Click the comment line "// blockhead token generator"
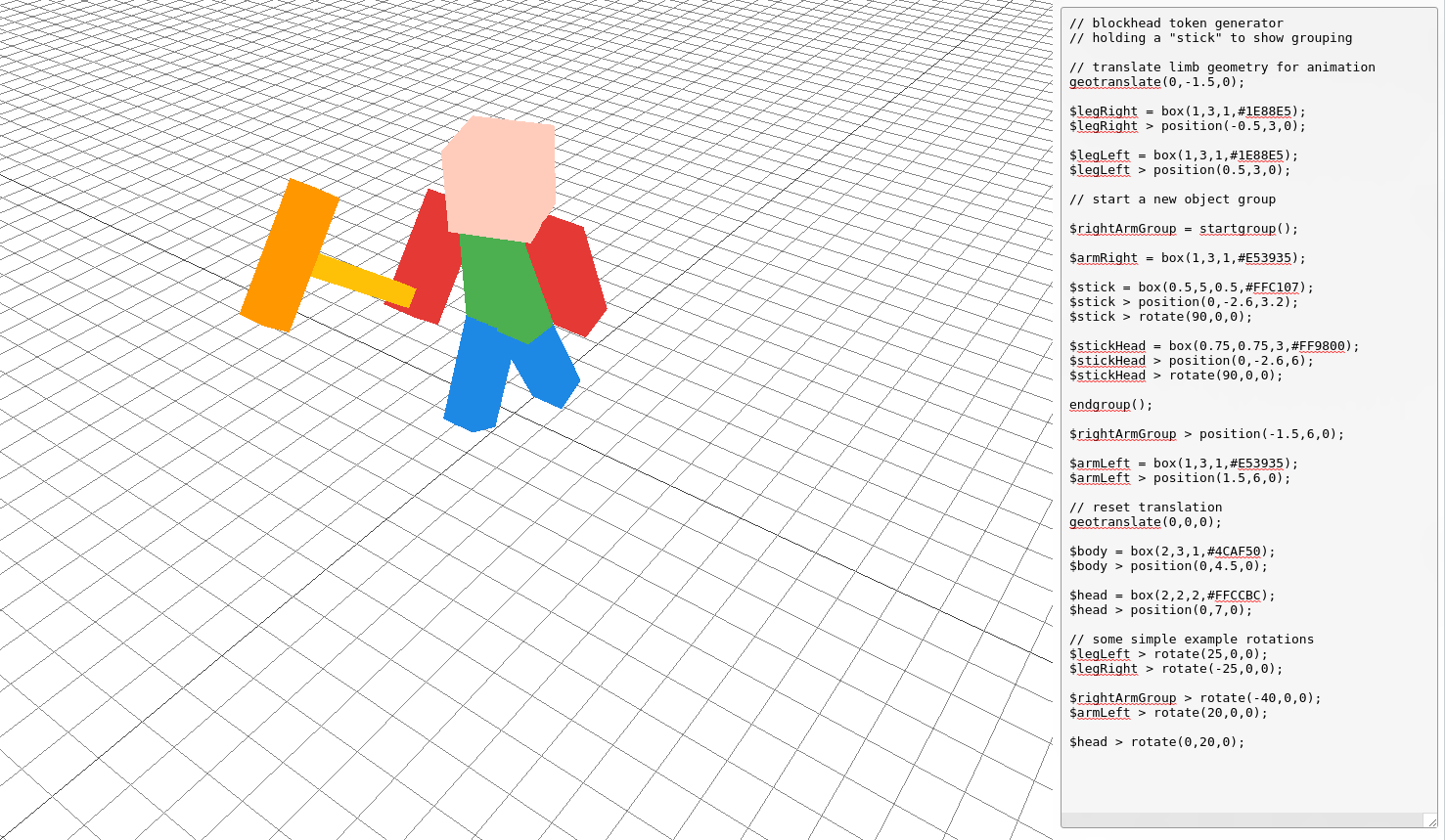1446x840 pixels. (x=1176, y=23)
